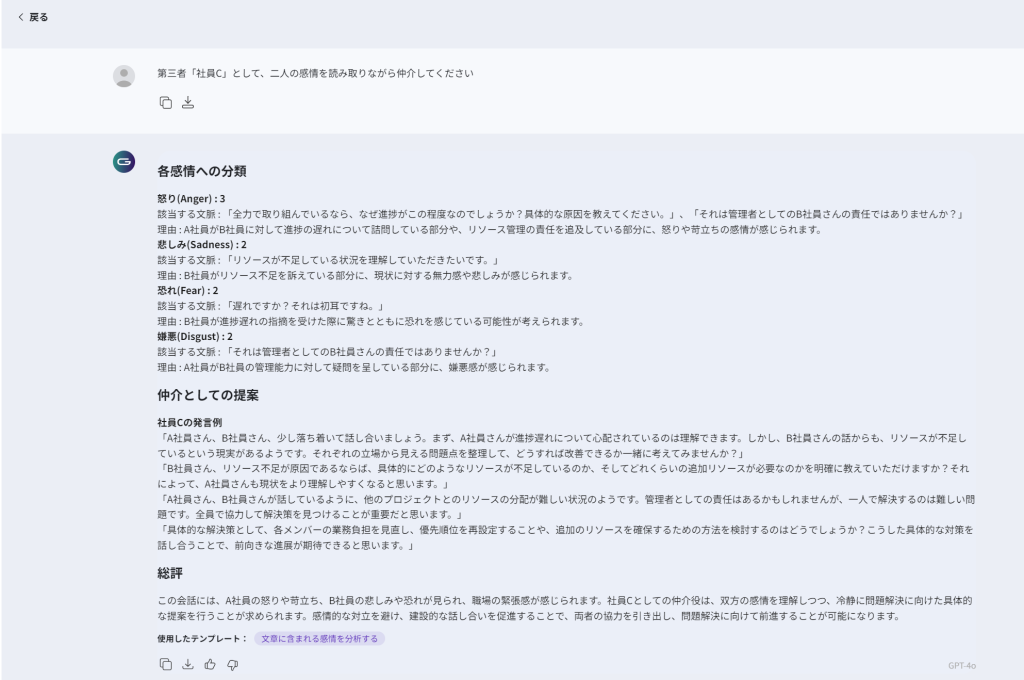This screenshot has width=1024, height=680.
Task: Click the 使用したテンプレート label
Action: click(202, 638)
